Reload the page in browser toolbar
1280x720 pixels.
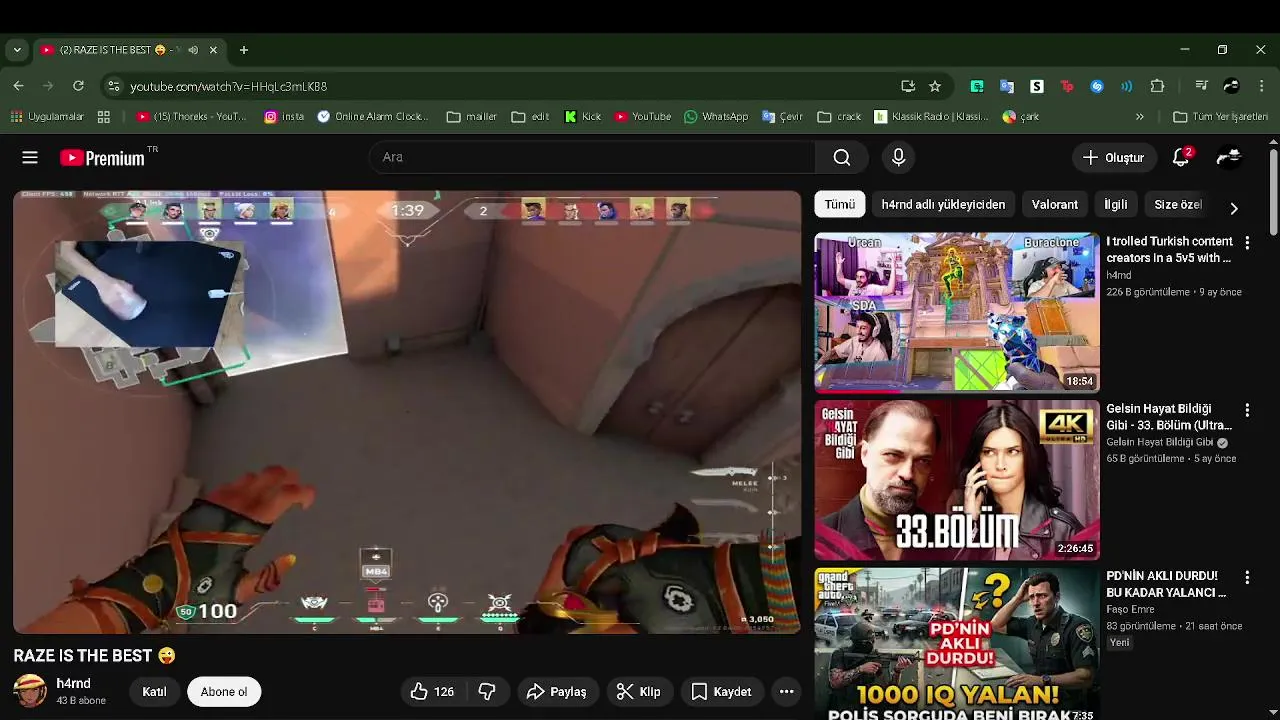point(78,86)
